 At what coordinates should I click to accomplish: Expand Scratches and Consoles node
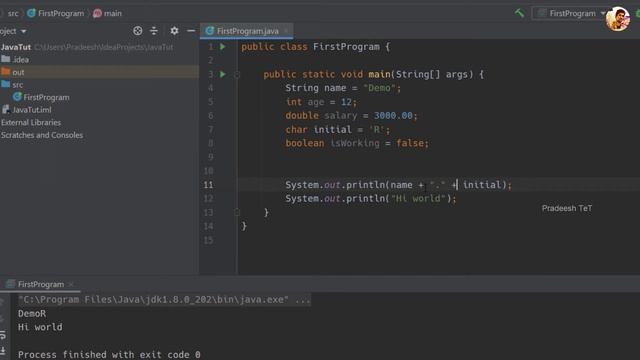[x=42, y=135]
